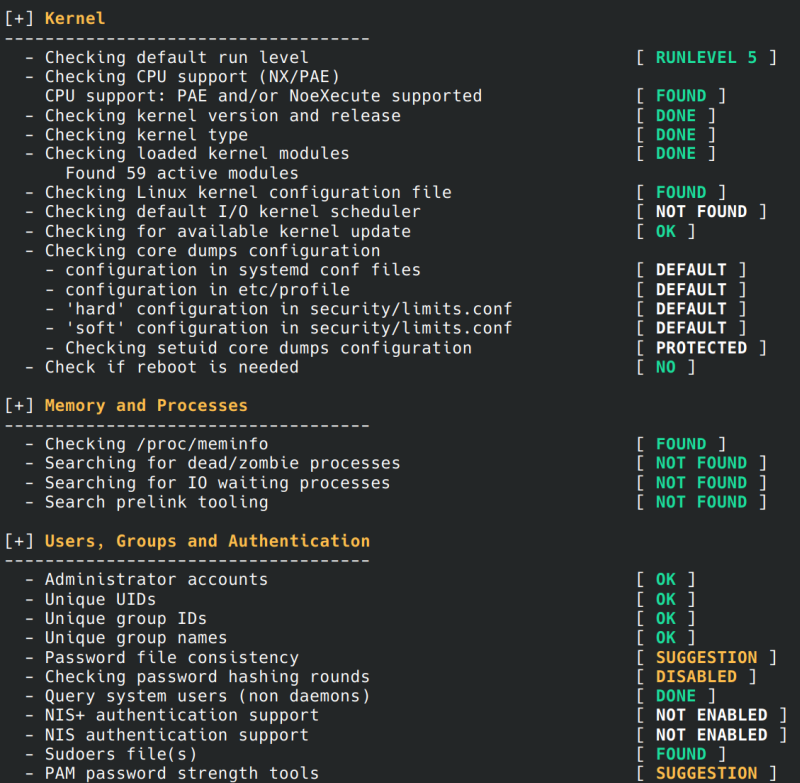Viewport: 800px width, 783px height.
Task: Click the Kernel section heading
Action: coord(75,18)
